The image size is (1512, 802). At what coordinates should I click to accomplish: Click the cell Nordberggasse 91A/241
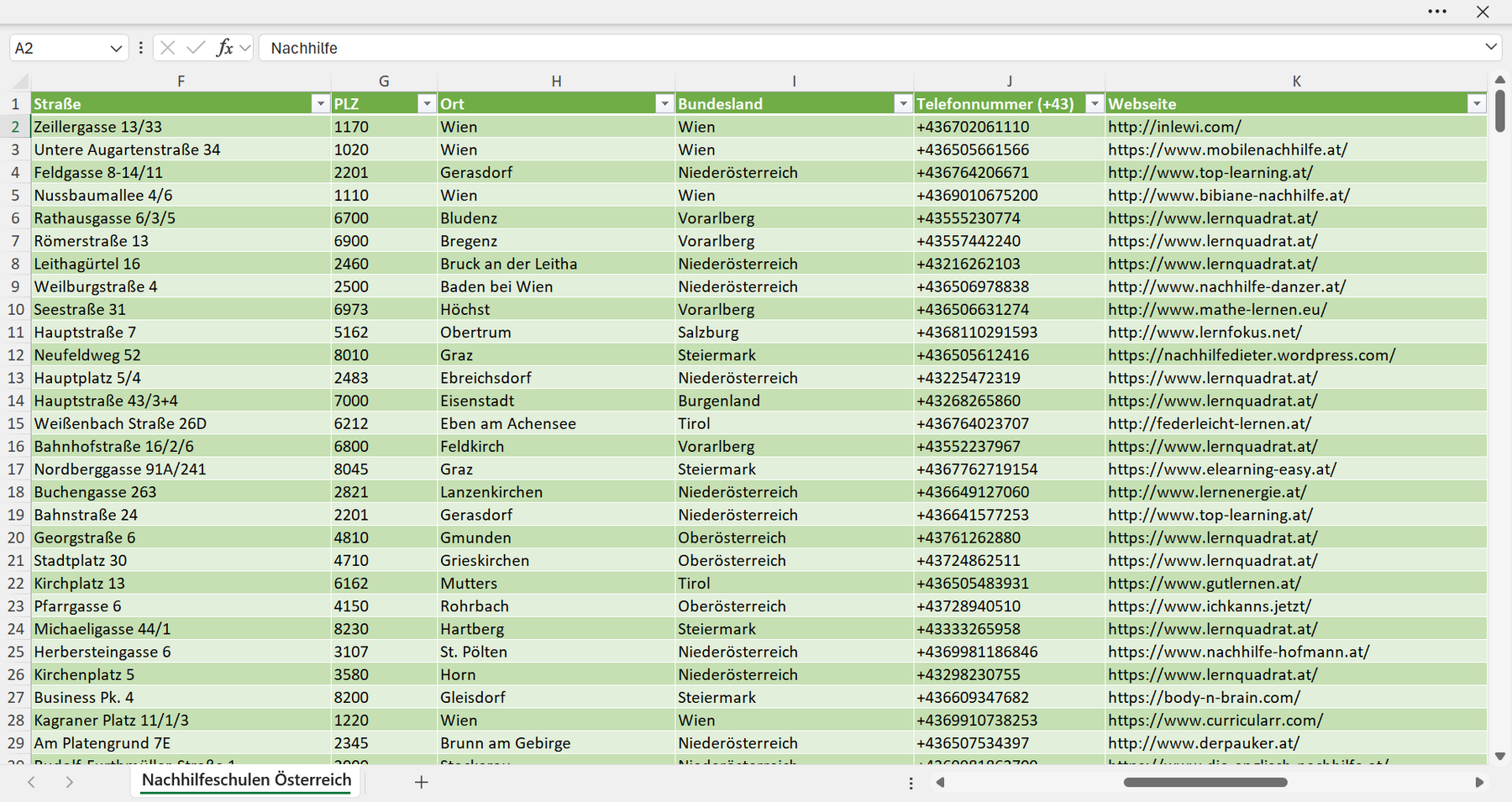click(x=181, y=469)
